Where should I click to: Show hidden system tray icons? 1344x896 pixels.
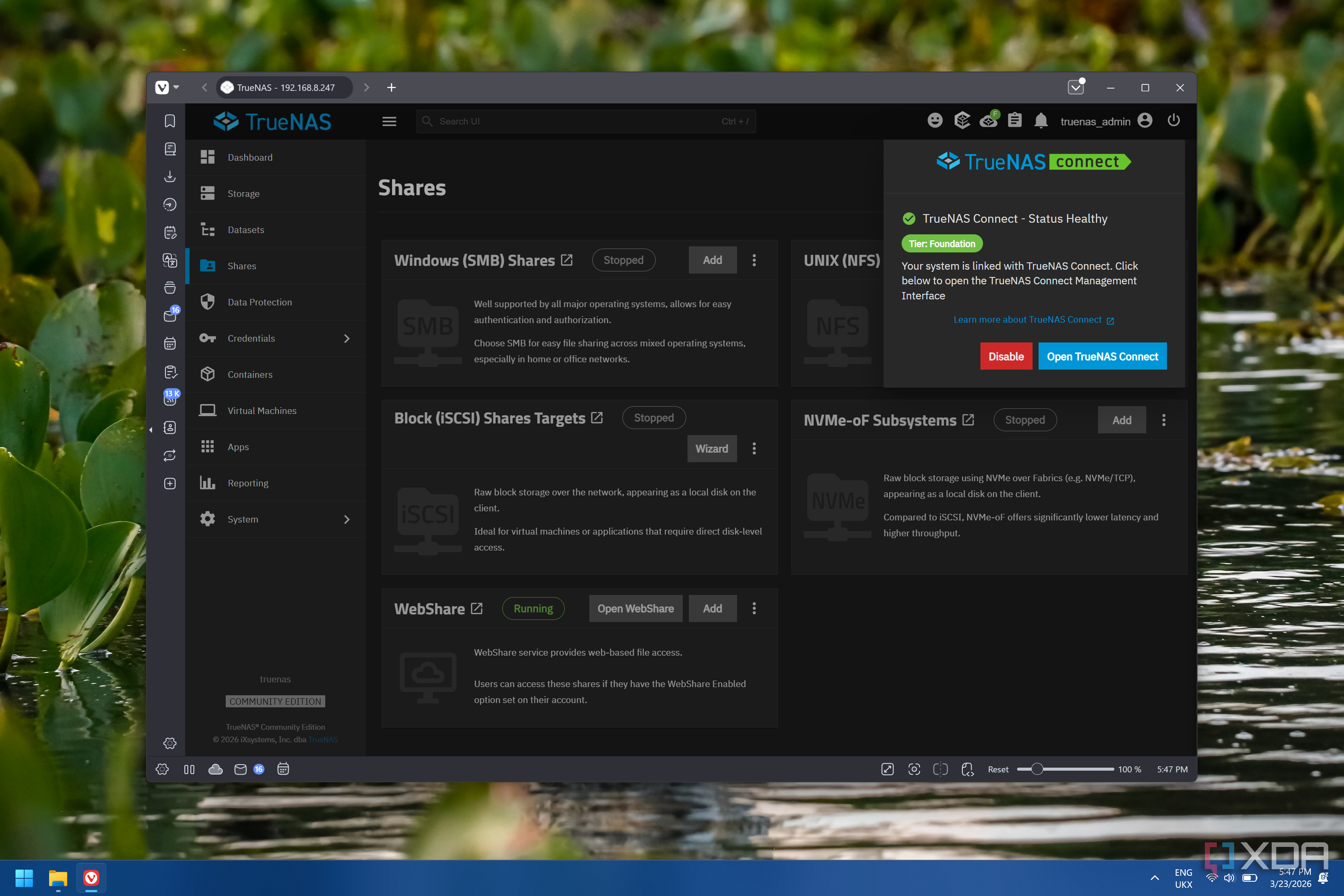point(1155,878)
